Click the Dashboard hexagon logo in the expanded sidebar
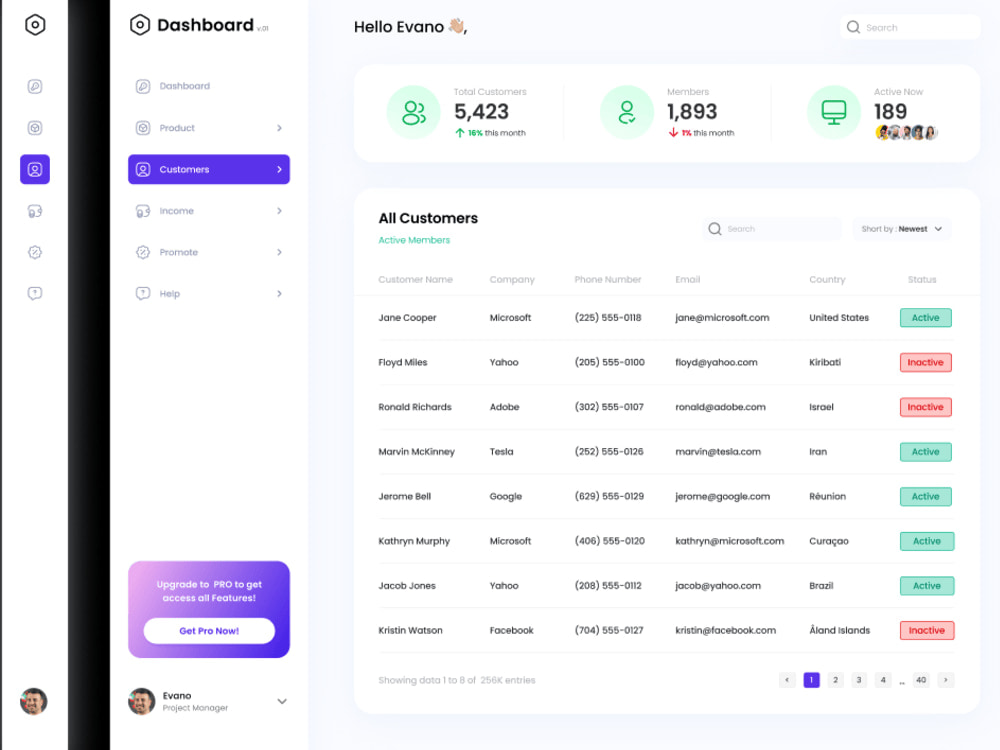The width and height of the screenshot is (1000, 750). (140, 25)
